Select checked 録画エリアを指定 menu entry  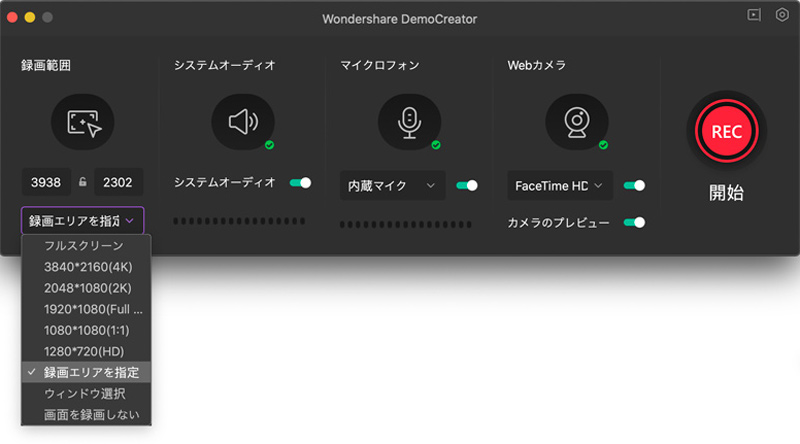point(86,372)
